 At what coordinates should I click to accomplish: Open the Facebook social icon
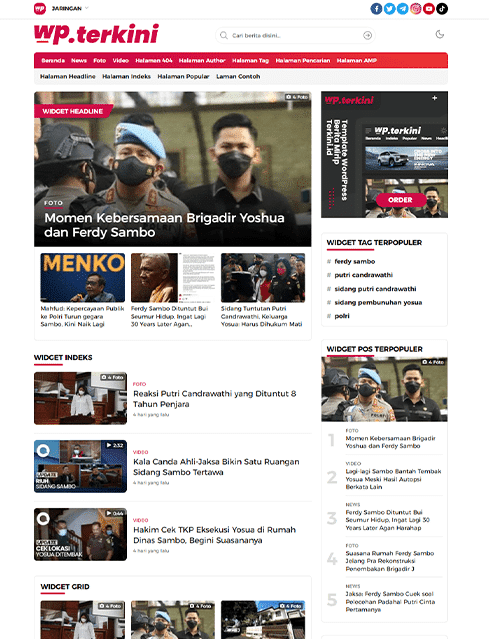[x=376, y=9]
